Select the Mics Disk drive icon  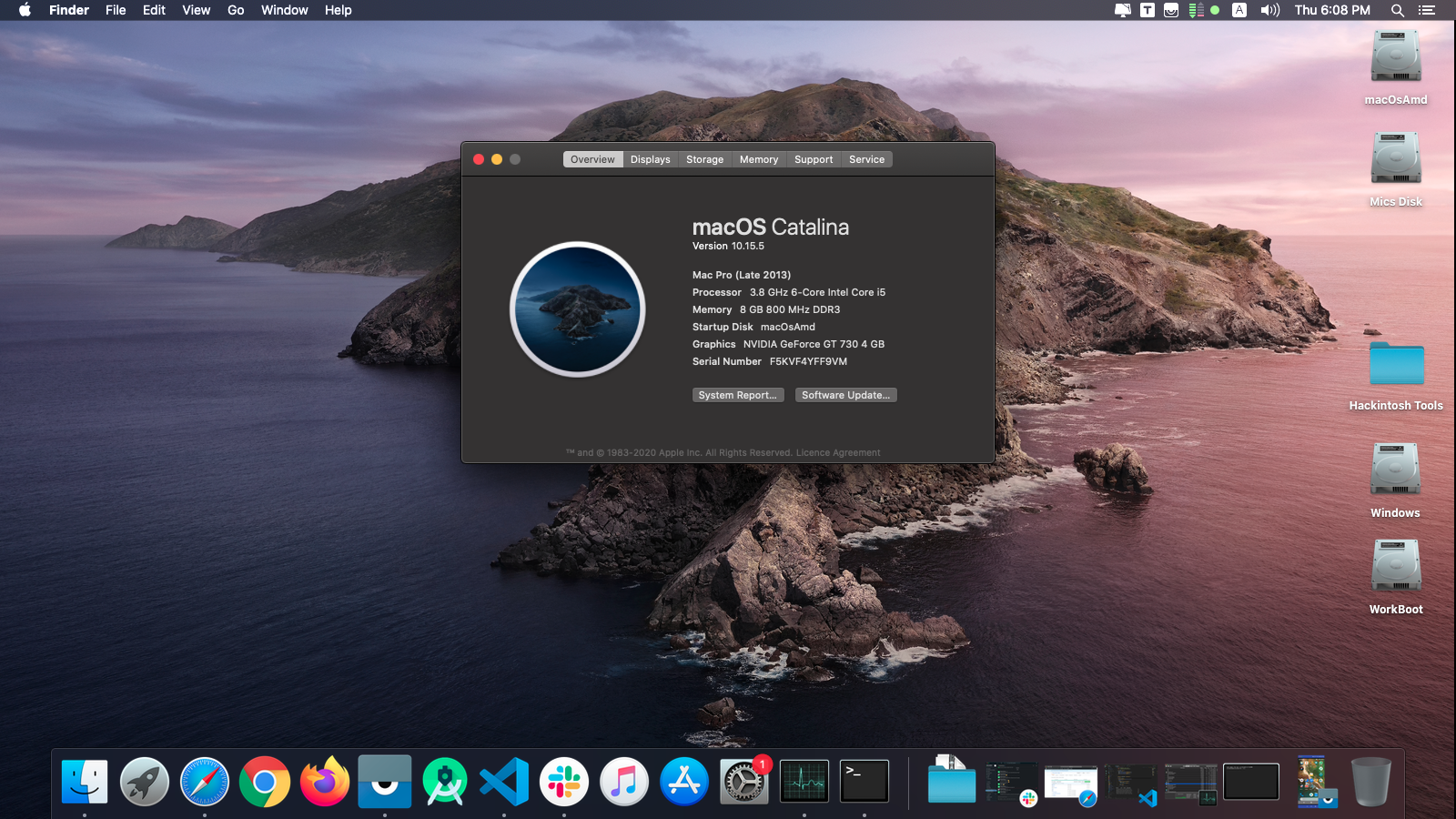(x=1396, y=158)
